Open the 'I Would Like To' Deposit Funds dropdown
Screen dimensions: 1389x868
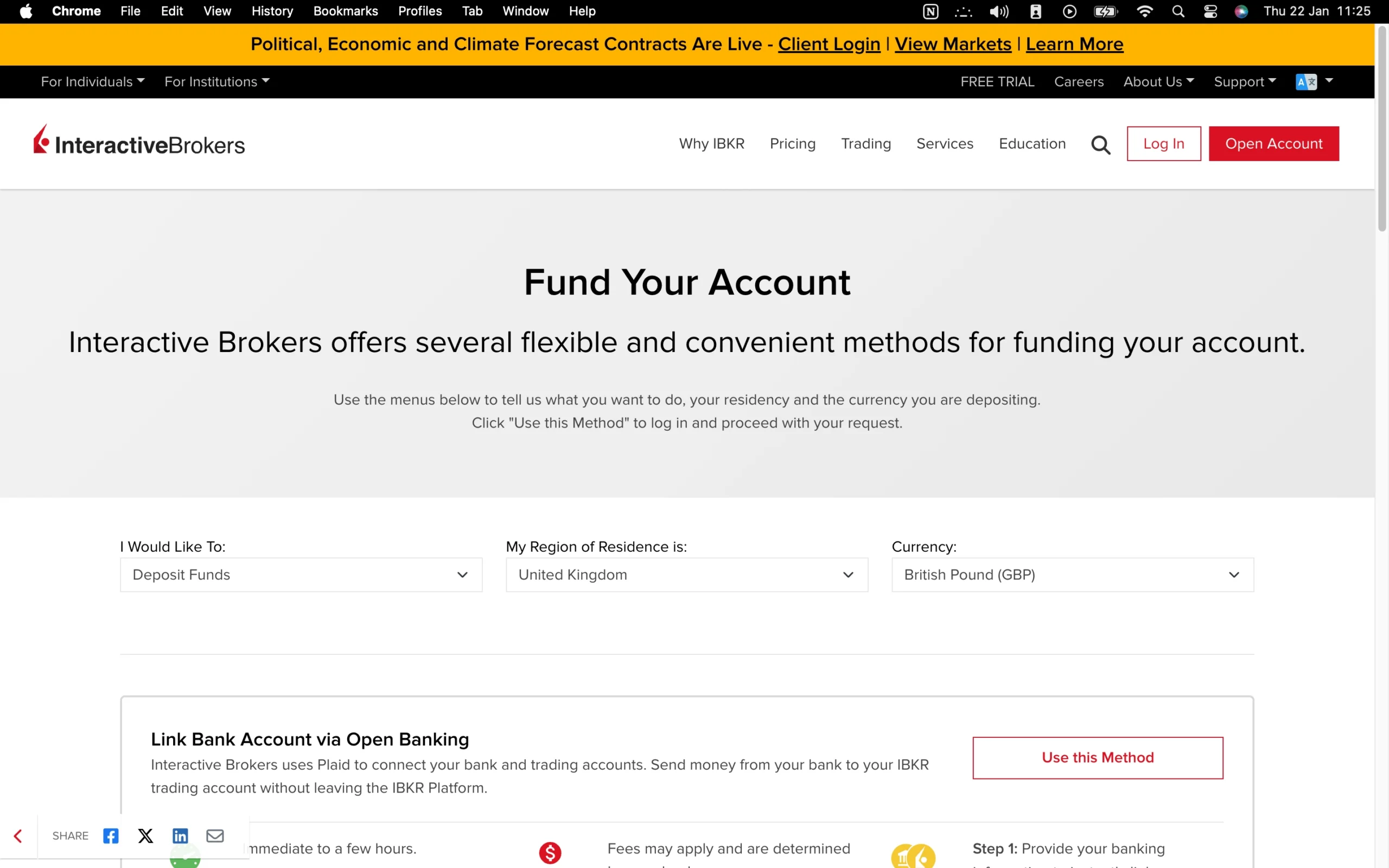[301, 574]
